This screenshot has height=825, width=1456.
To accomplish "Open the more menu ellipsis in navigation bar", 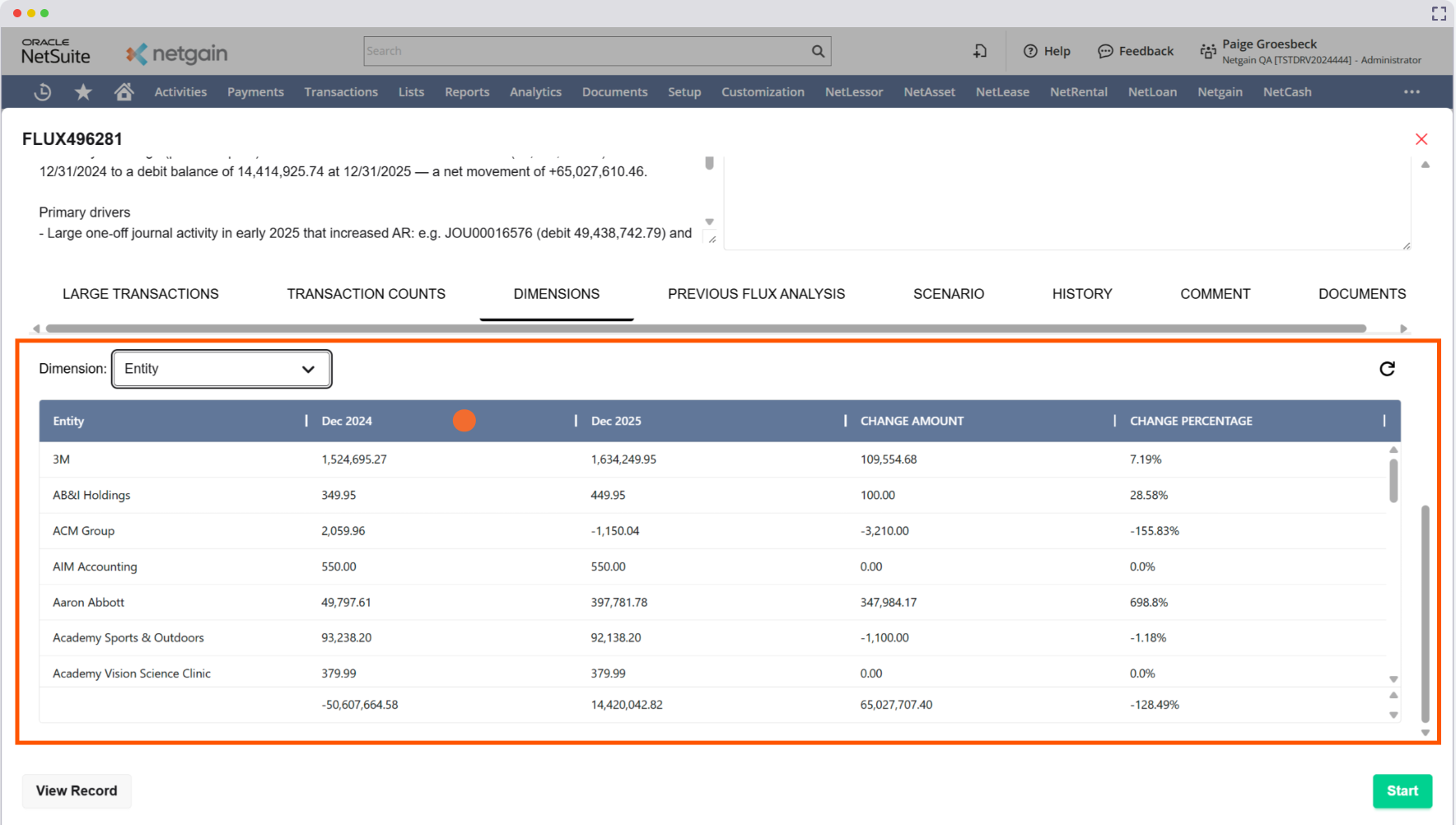I will 1412,92.
